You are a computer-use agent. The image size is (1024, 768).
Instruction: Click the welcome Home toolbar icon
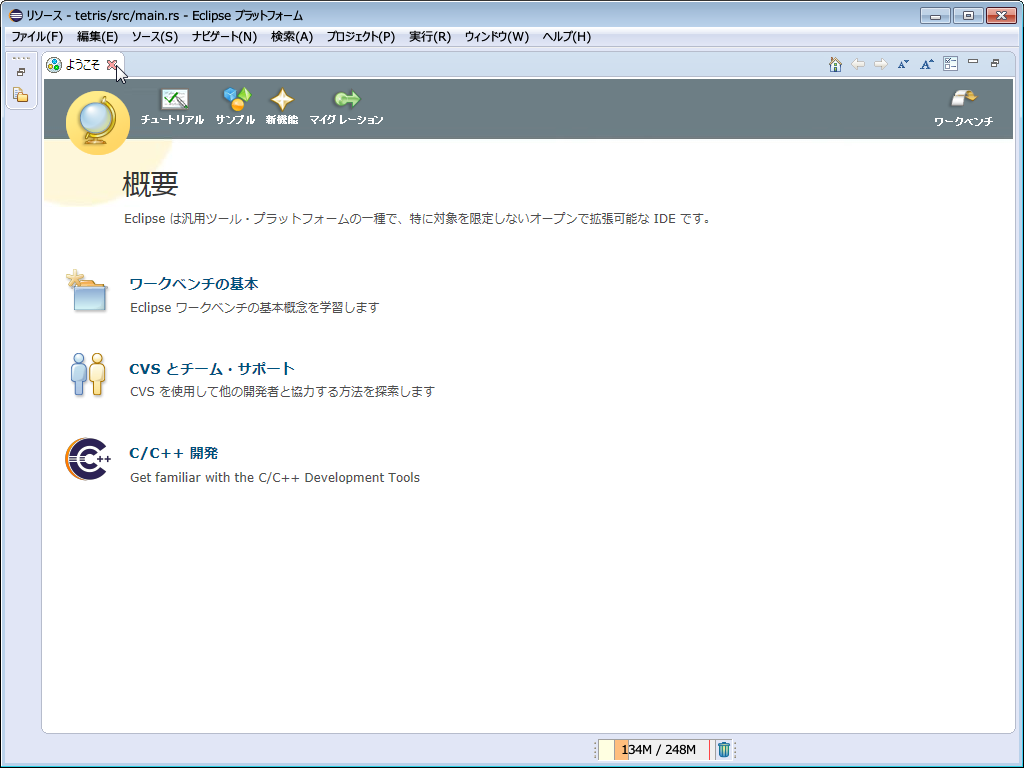click(835, 64)
